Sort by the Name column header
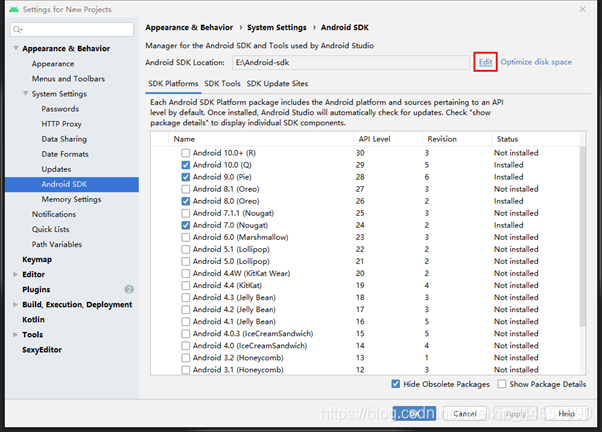The width and height of the screenshot is (602, 432). (x=261, y=139)
